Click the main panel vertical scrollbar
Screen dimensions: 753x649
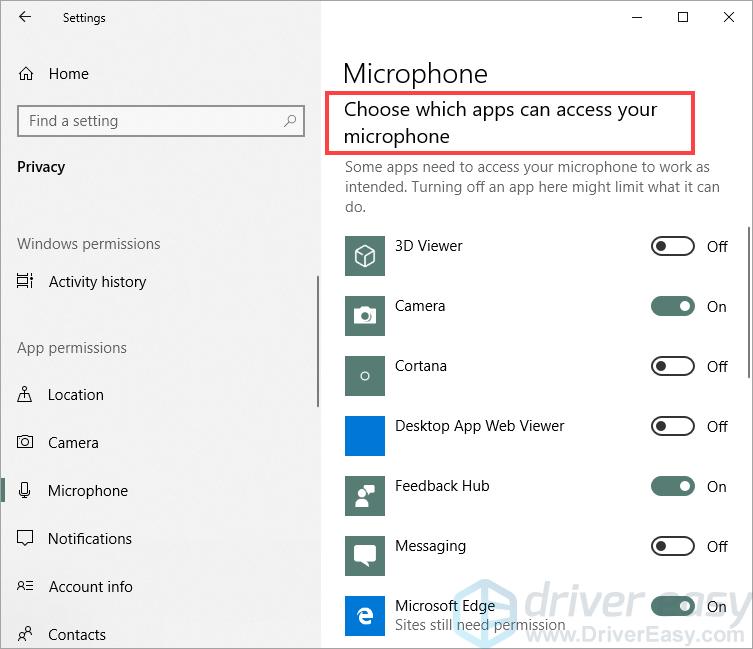click(749, 303)
